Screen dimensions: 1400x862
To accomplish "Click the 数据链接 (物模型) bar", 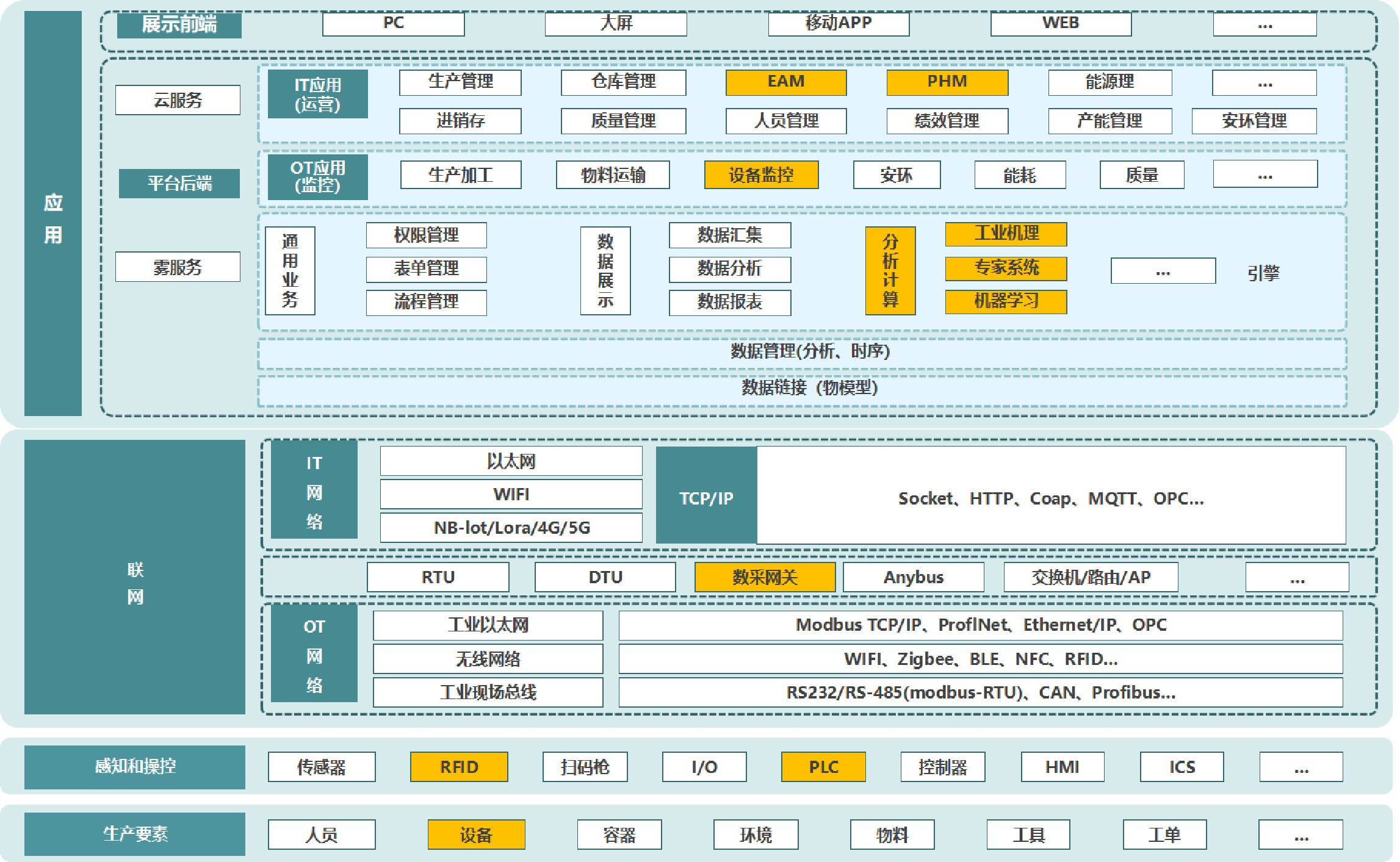I will [x=802, y=389].
